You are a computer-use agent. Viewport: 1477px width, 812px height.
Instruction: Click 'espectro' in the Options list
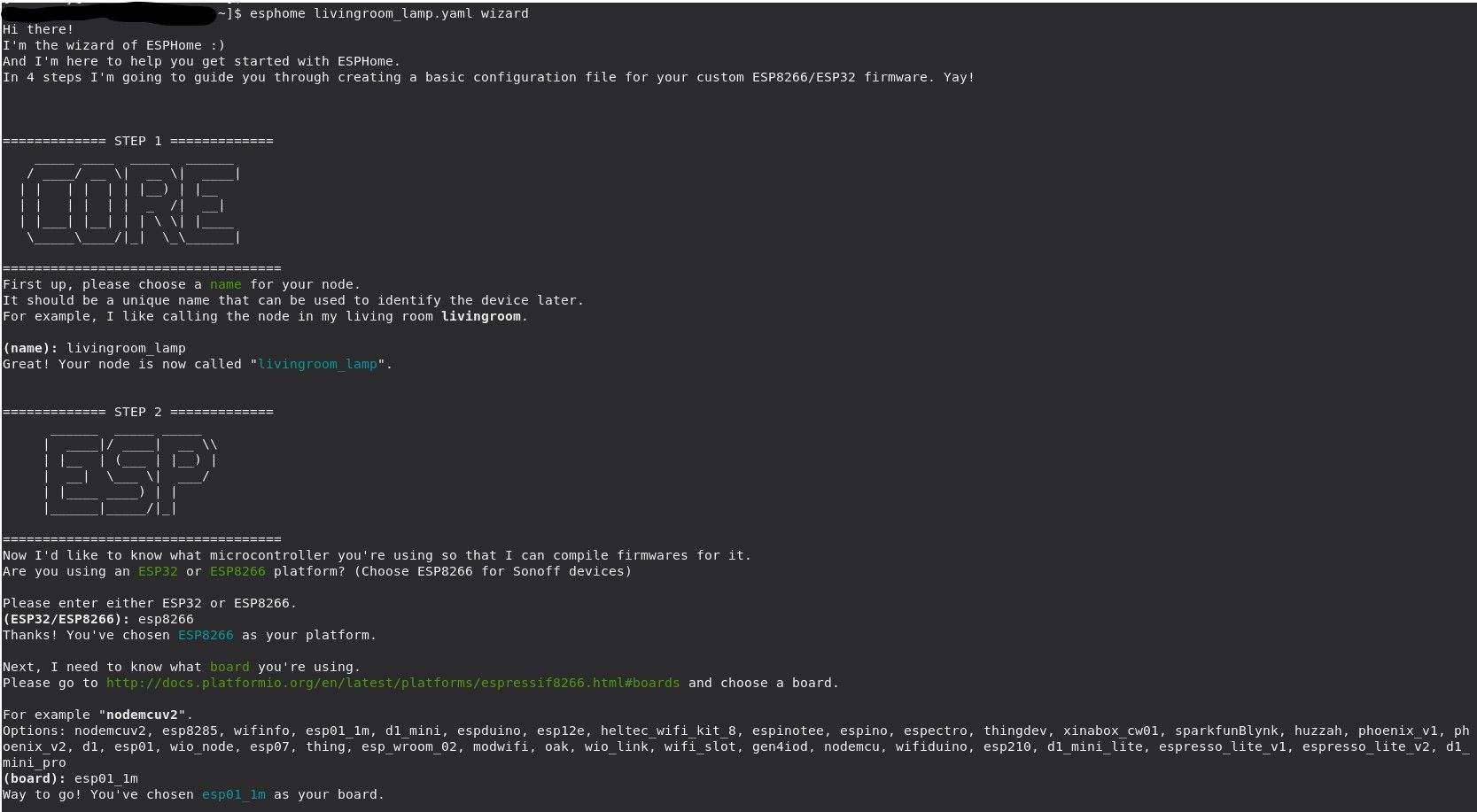click(x=936, y=731)
